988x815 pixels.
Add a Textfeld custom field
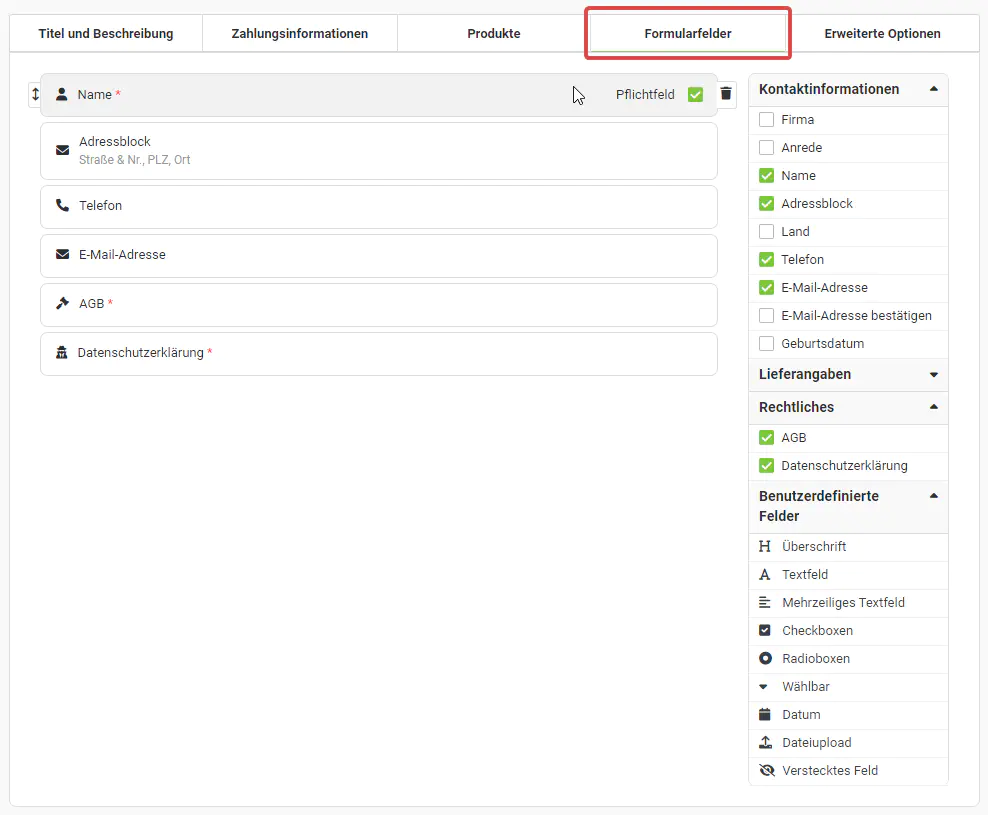click(x=804, y=575)
